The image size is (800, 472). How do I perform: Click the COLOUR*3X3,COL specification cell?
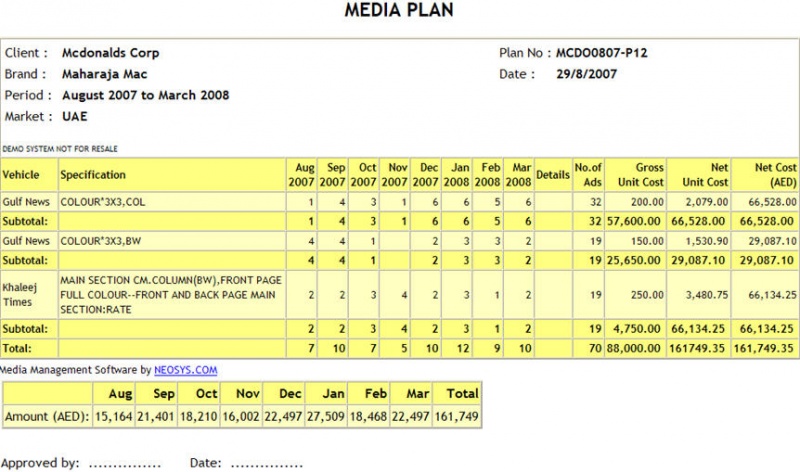[x=172, y=202]
